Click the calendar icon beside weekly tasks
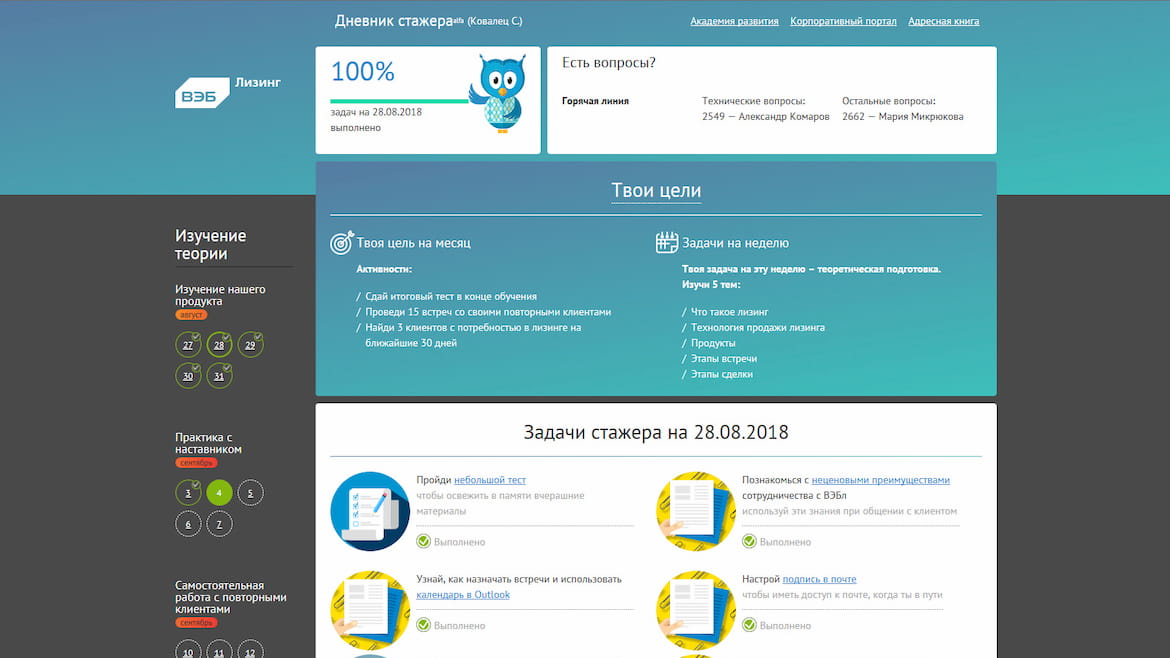This screenshot has height=658, width=1170. (x=666, y=242)
